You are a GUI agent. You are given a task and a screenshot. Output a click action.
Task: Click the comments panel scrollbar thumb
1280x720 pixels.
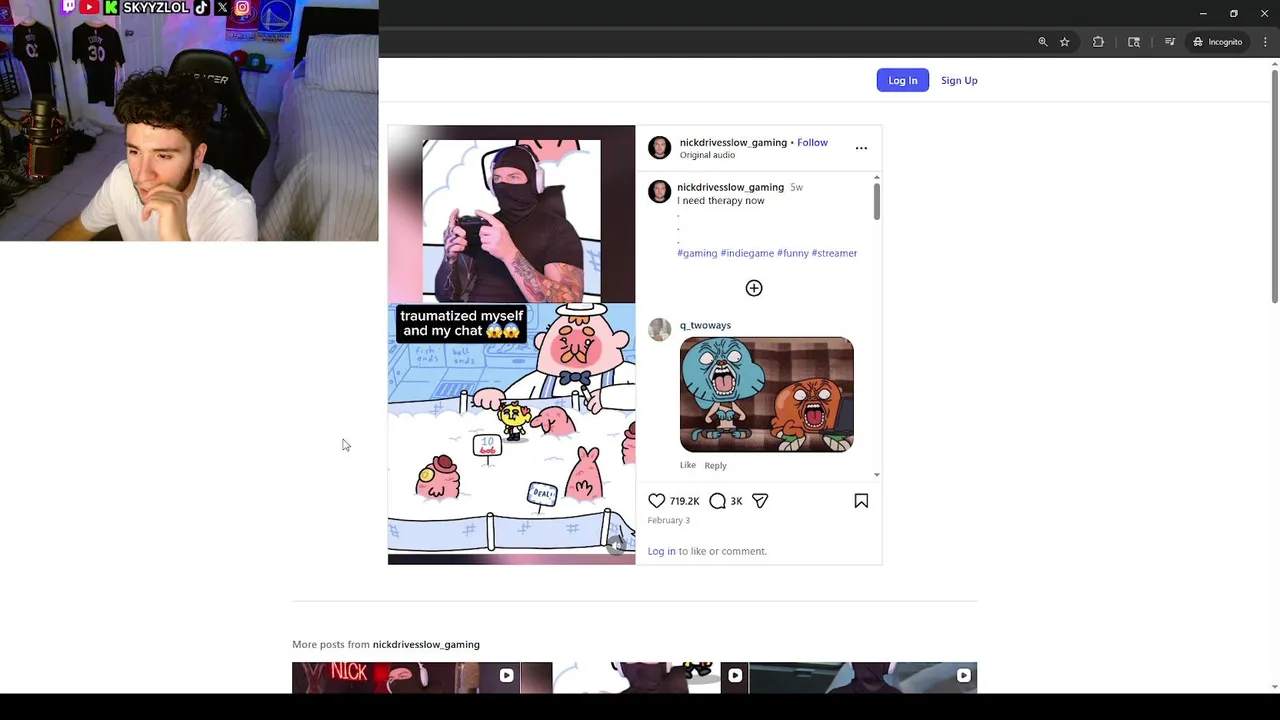pos(877,203)
